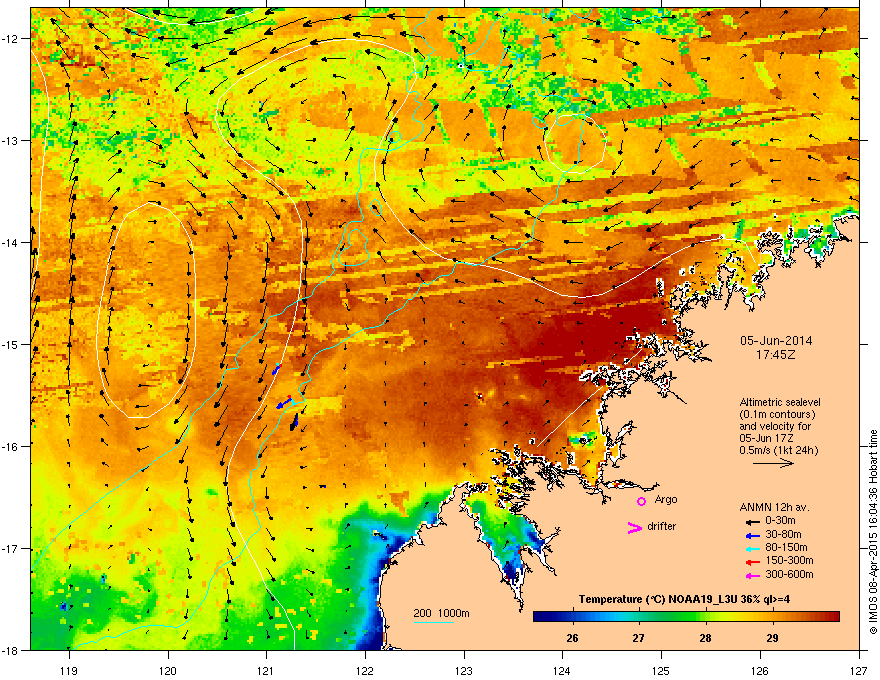Screen dimensions: 880x680
Task: Click the latitude label -14
Action: pos(11,242)
